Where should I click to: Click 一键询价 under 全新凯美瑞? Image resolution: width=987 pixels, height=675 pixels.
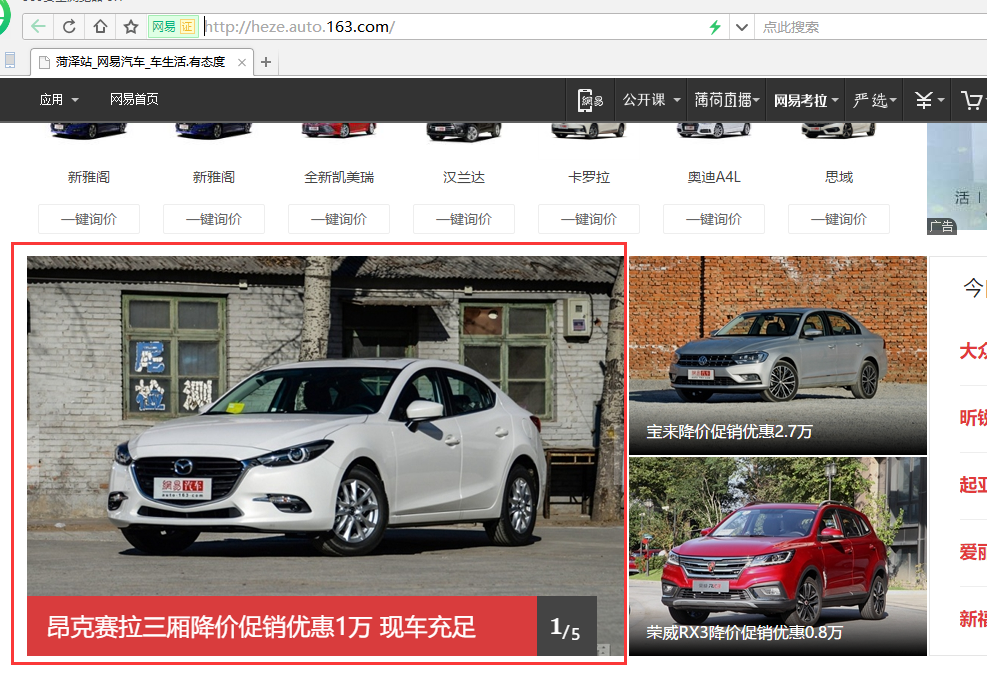[339, 219]
